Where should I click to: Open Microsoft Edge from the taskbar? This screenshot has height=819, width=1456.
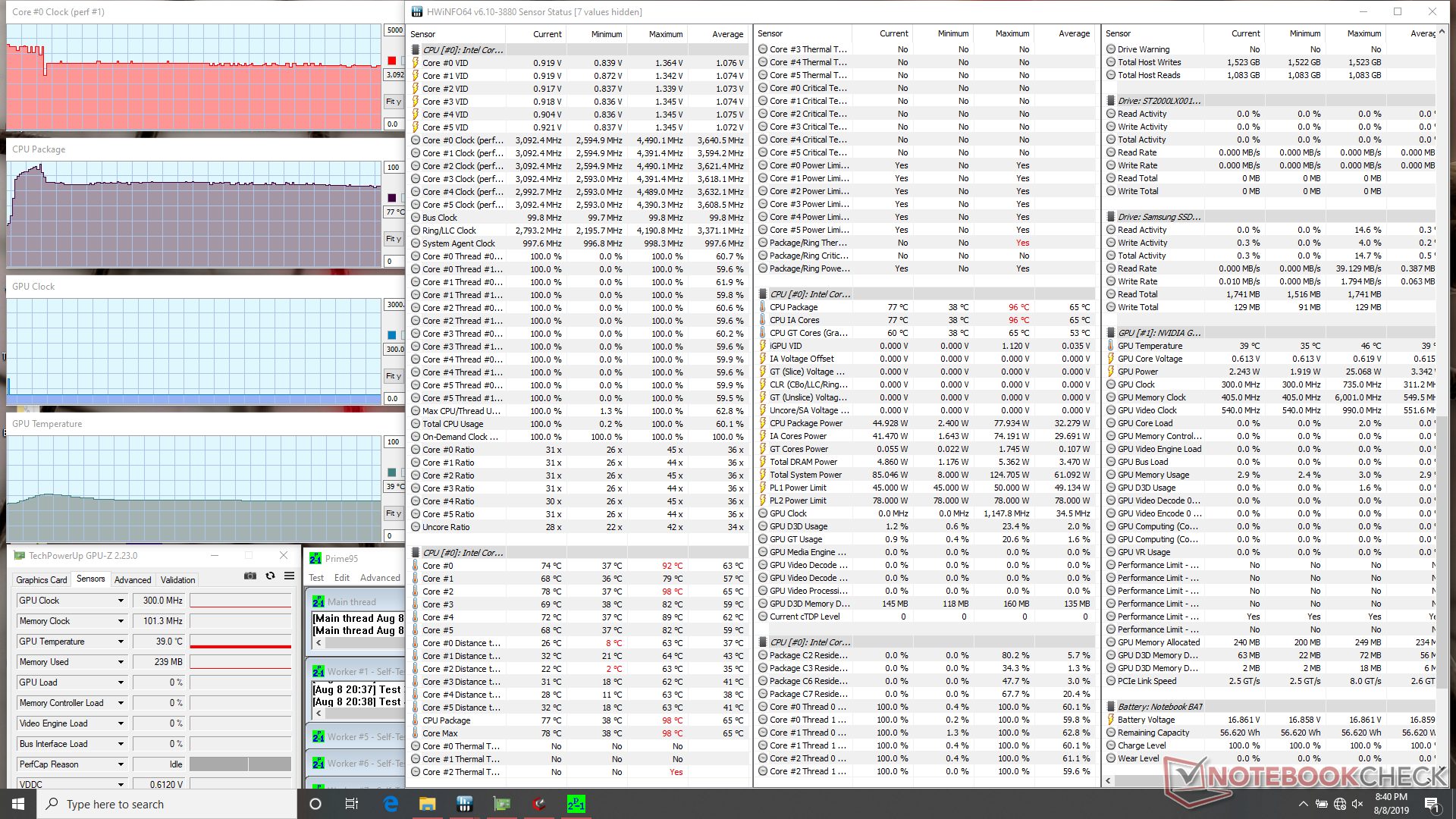[391, 804]
